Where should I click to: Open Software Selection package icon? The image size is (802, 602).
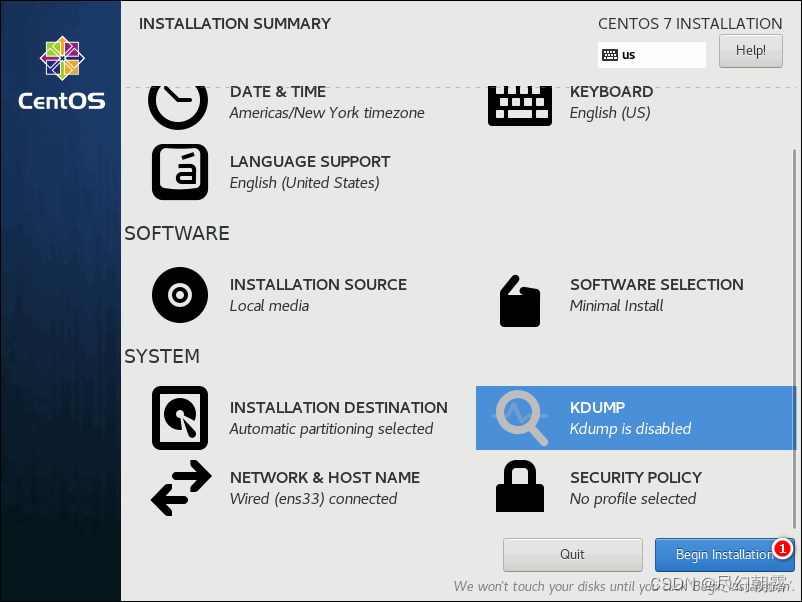click(x=520, y=301)
